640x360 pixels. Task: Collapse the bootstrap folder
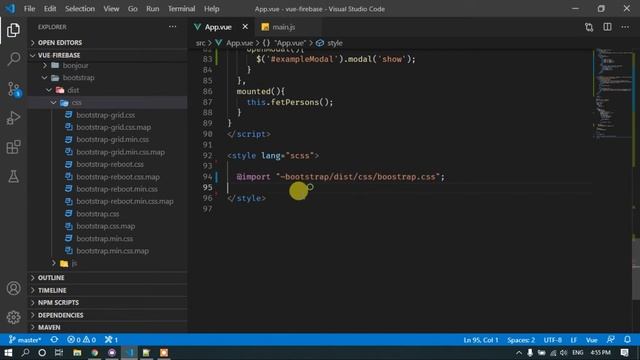point(108,78)
